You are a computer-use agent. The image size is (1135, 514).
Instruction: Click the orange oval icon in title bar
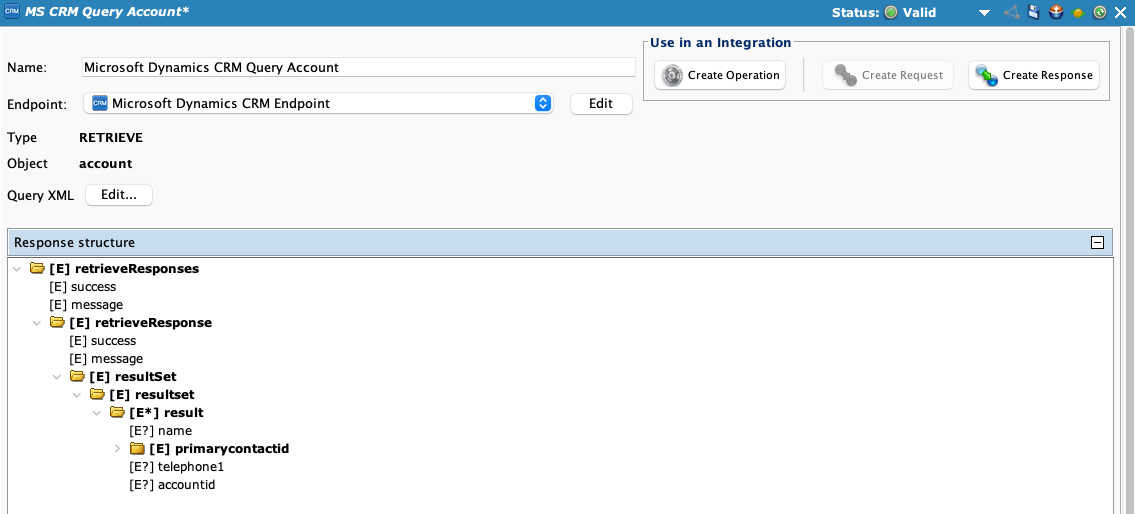click(x=1079, y=13)
